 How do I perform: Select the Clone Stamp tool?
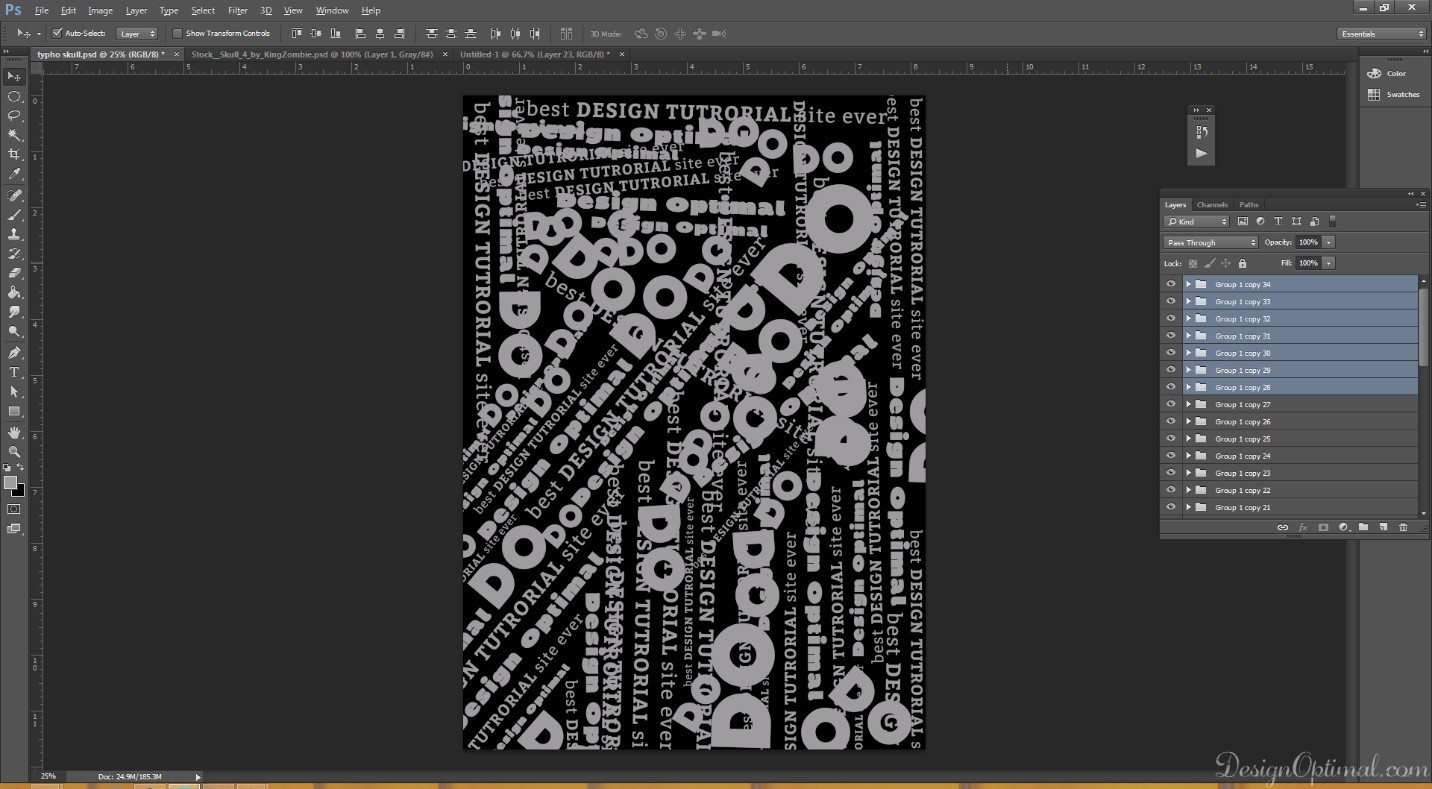tap(14, 234)
